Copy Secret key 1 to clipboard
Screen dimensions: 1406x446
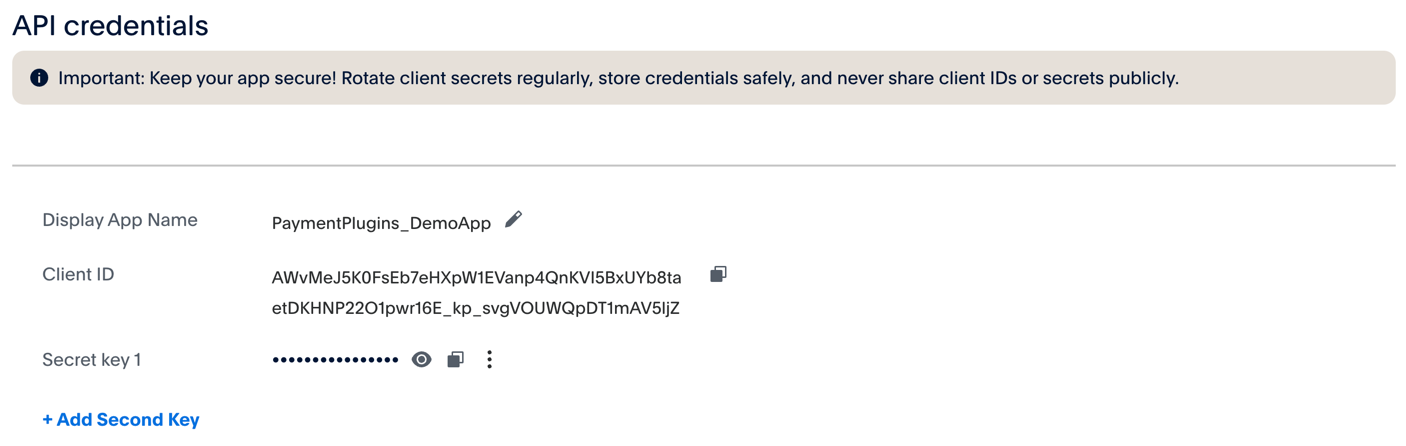455,360
